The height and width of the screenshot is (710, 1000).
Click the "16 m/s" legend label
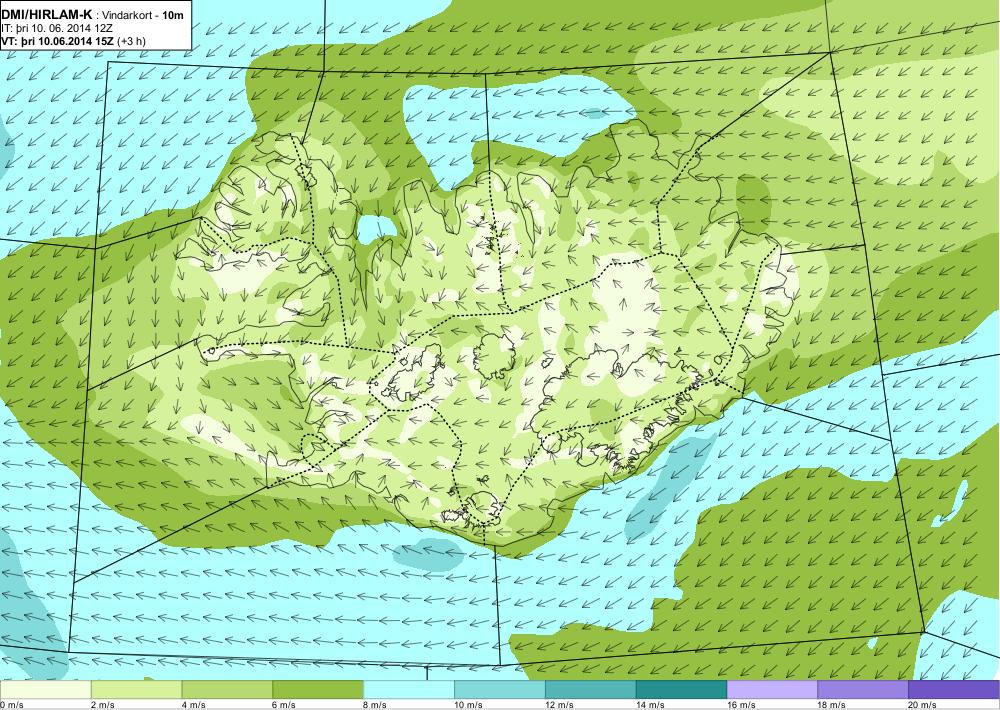[742, 705]
